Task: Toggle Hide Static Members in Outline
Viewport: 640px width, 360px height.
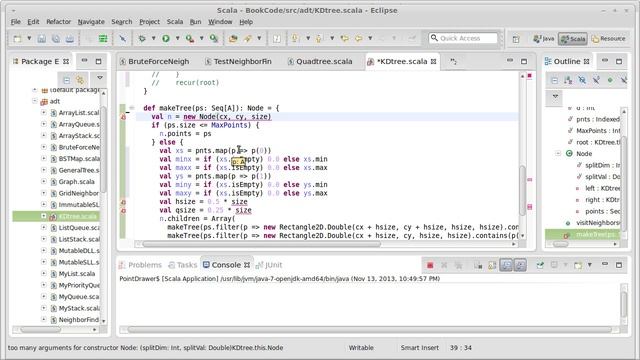Action: 596,80
